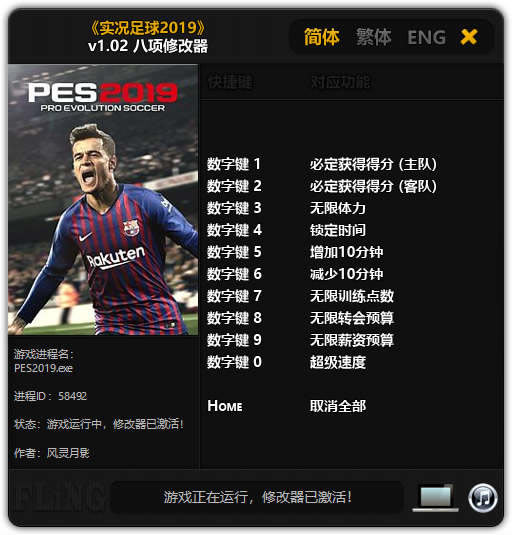Toggle 超级速度 option
This screenshot has height=535, width=512.
(338, 362)
